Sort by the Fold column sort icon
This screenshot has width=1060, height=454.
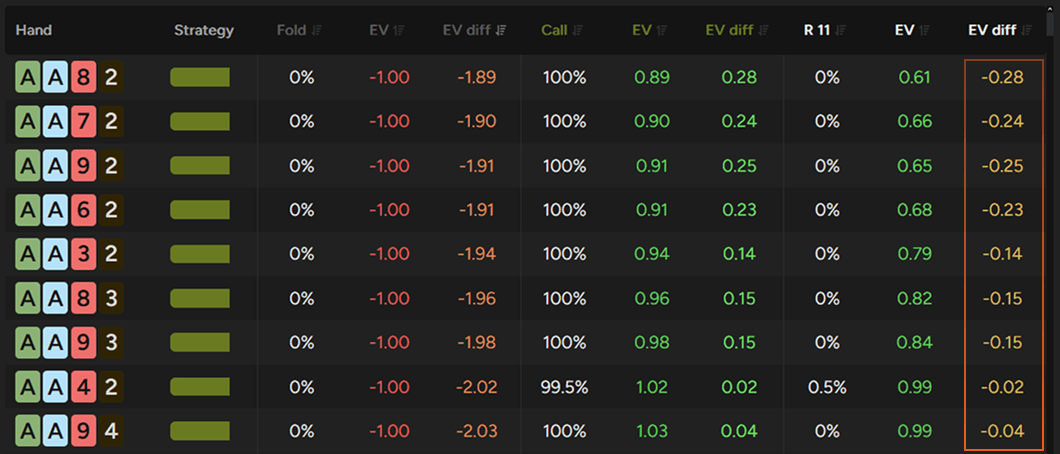317,30
